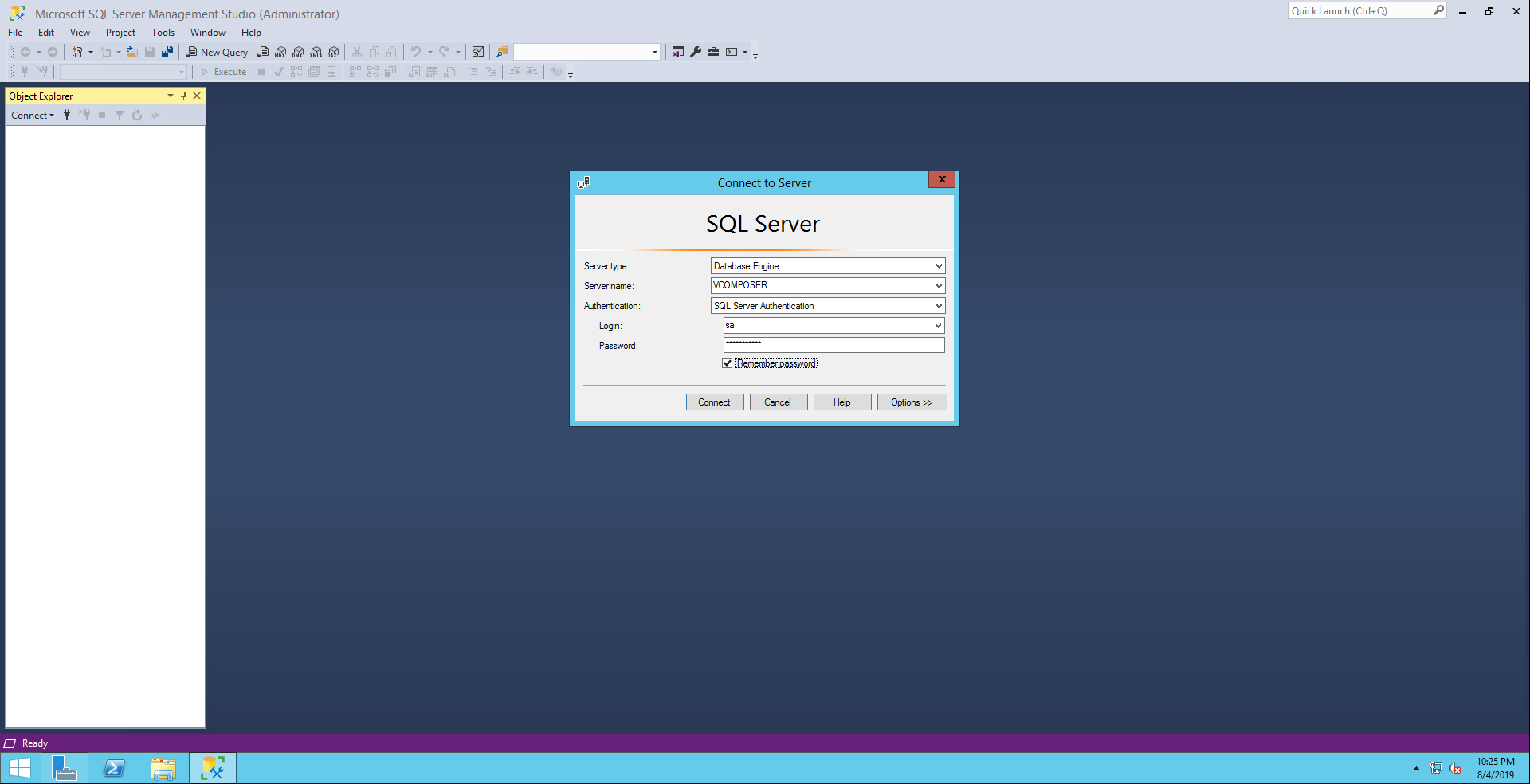Click the DAX query icon
The width and height of the screenshot is (1530, 784).
point(333,52)
